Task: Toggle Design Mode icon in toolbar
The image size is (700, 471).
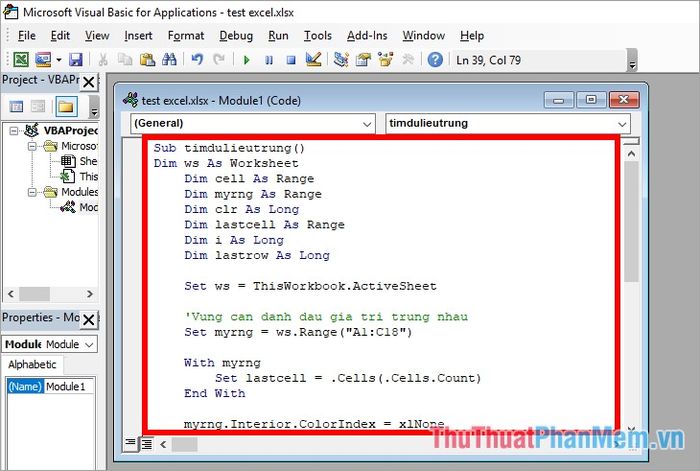Action: click(313, 60)
